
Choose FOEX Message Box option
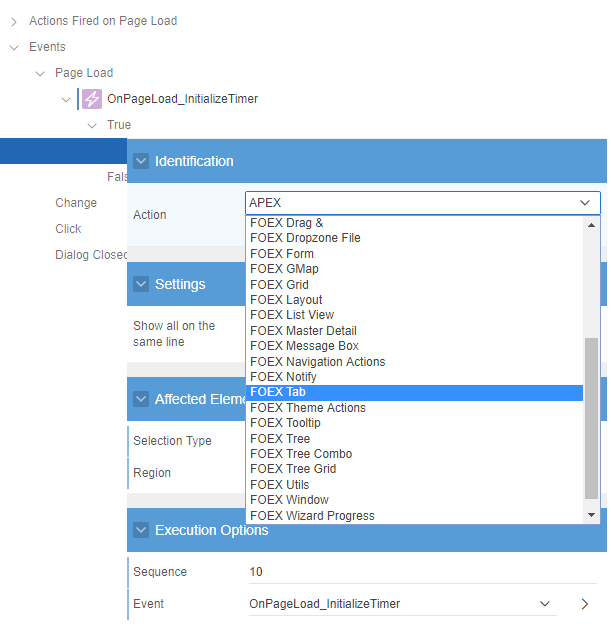(414, 346)
